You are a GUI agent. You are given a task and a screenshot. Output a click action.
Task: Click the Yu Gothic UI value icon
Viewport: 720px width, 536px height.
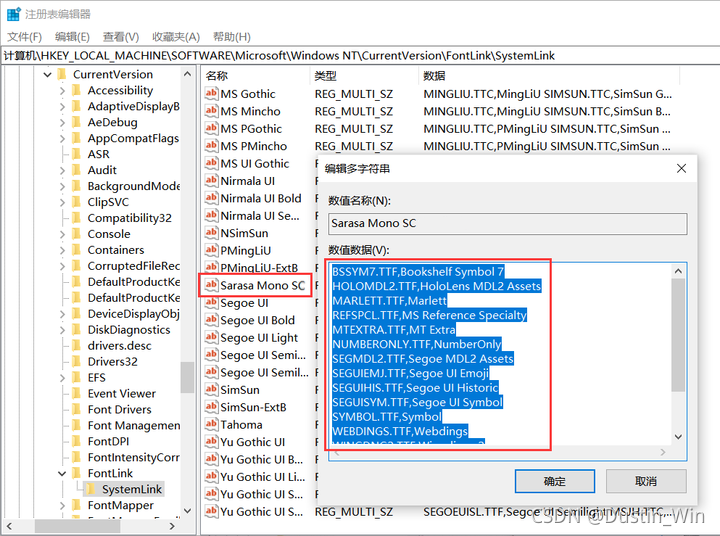(211, 442)
